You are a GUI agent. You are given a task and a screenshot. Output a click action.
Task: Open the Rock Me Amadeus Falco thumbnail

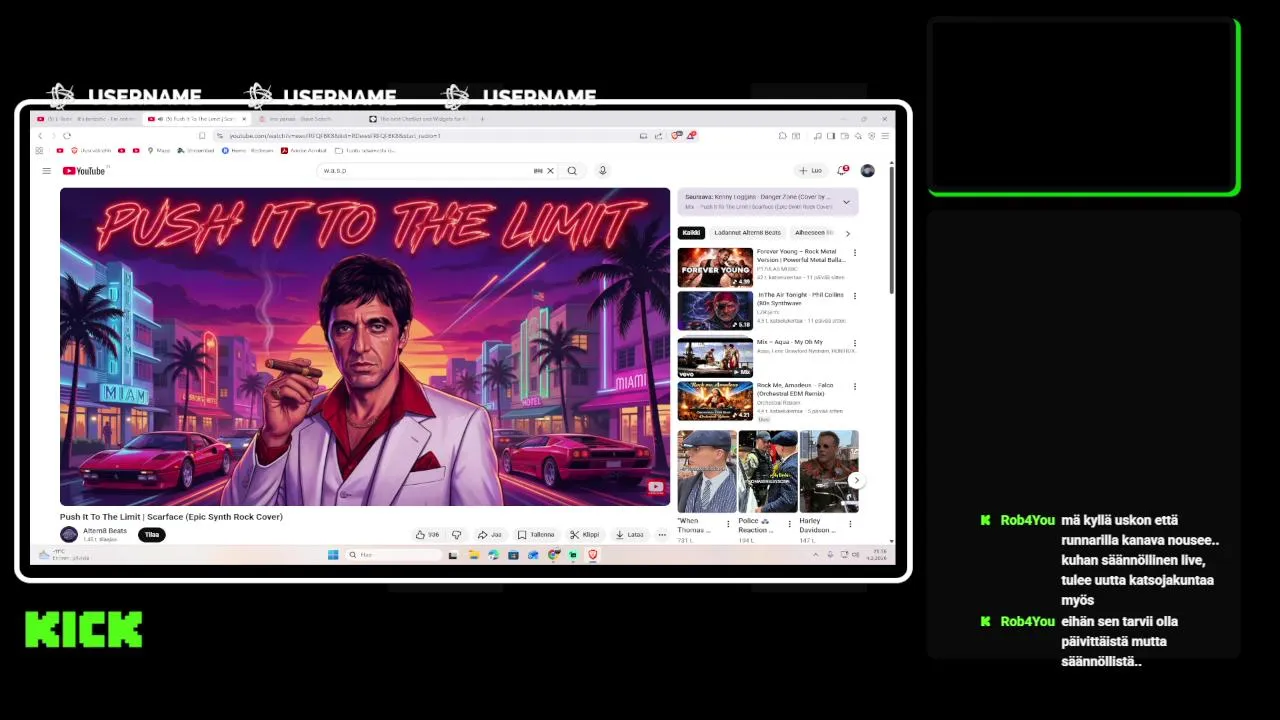click(x=715, y=401)
